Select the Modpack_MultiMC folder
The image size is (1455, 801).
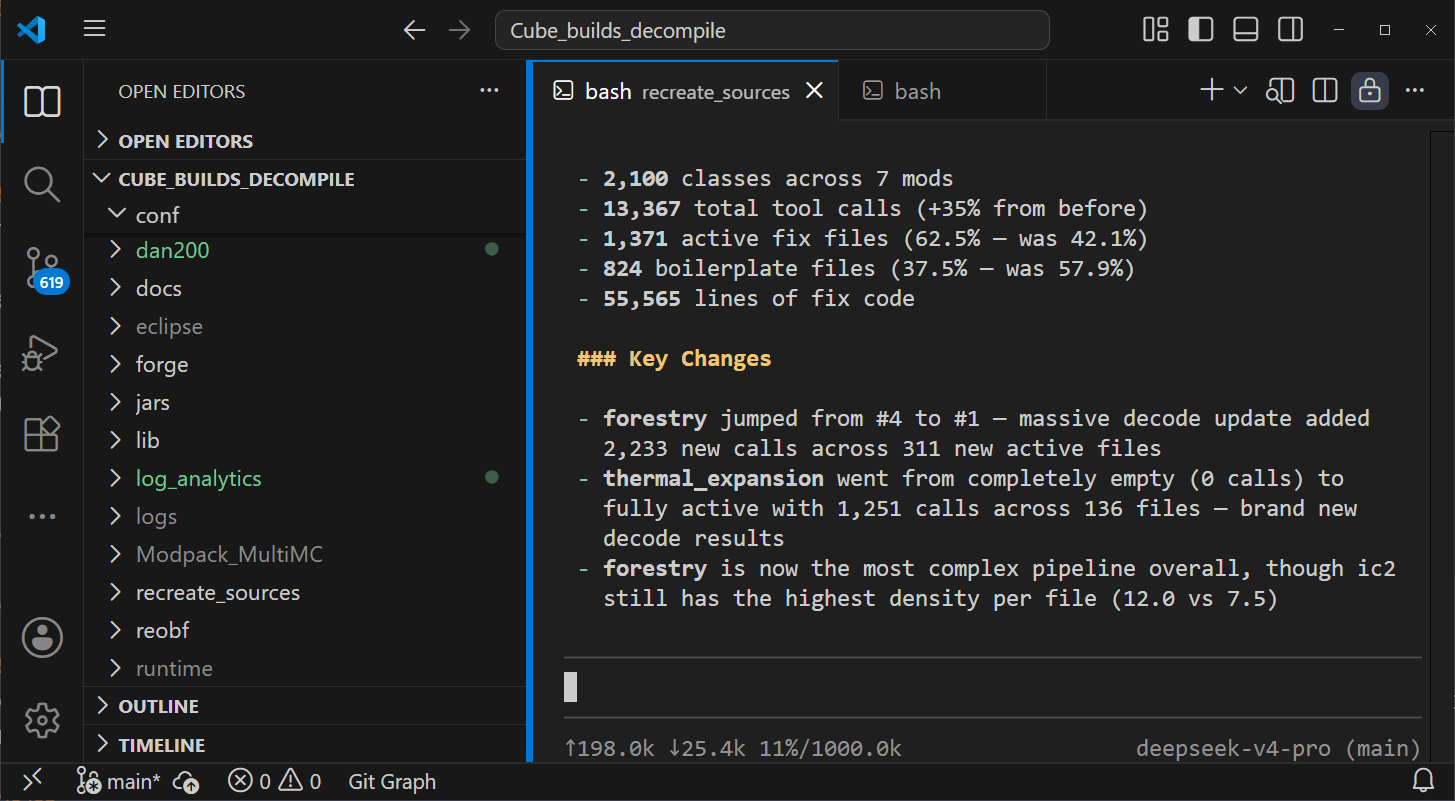305,554
